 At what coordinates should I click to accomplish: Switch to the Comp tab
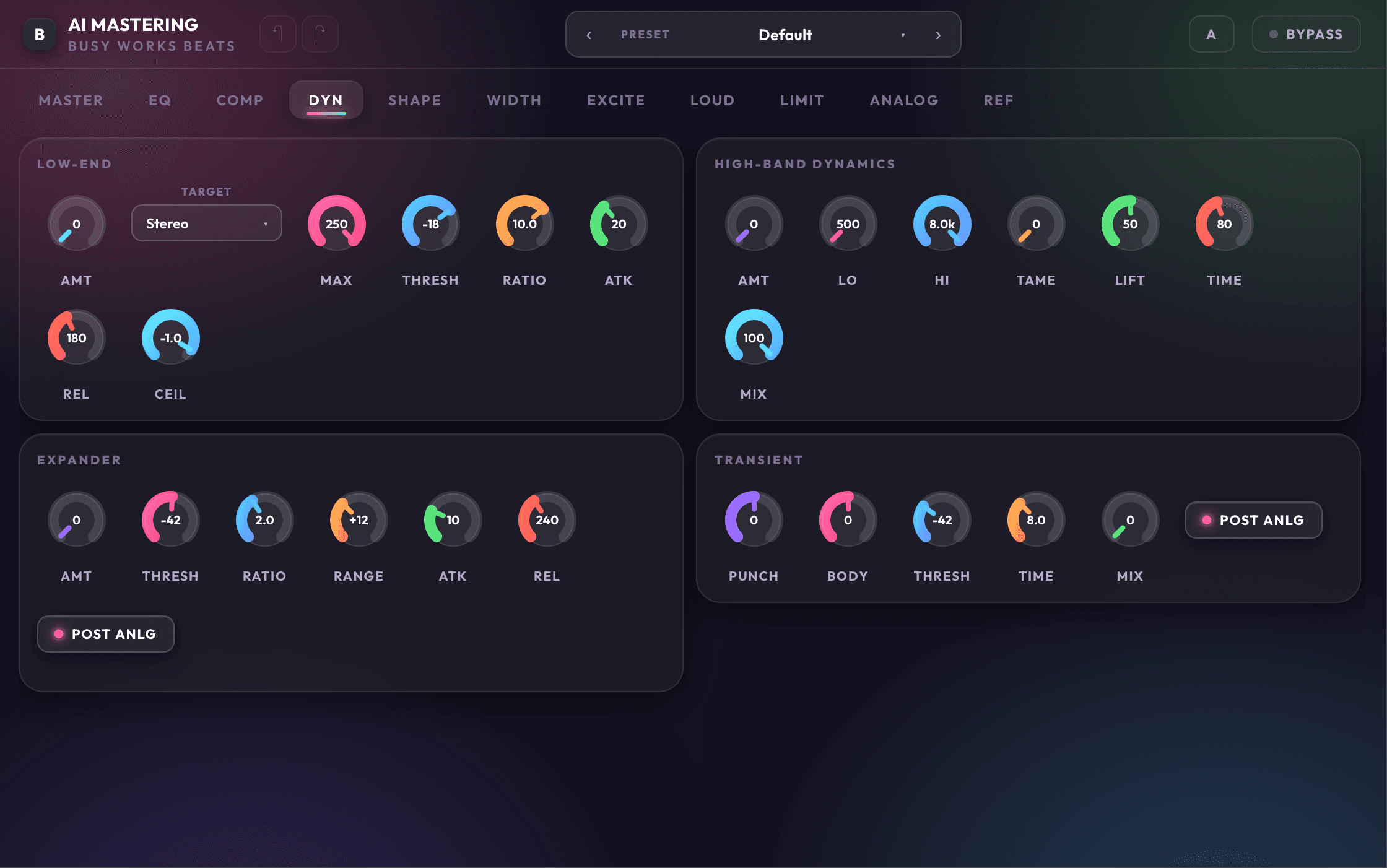[240, 100]
